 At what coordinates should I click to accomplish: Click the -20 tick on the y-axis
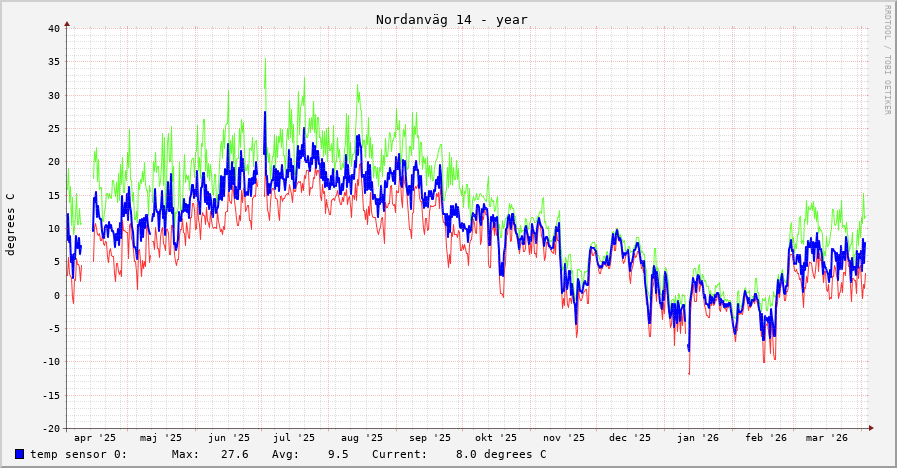coord(51,428)
